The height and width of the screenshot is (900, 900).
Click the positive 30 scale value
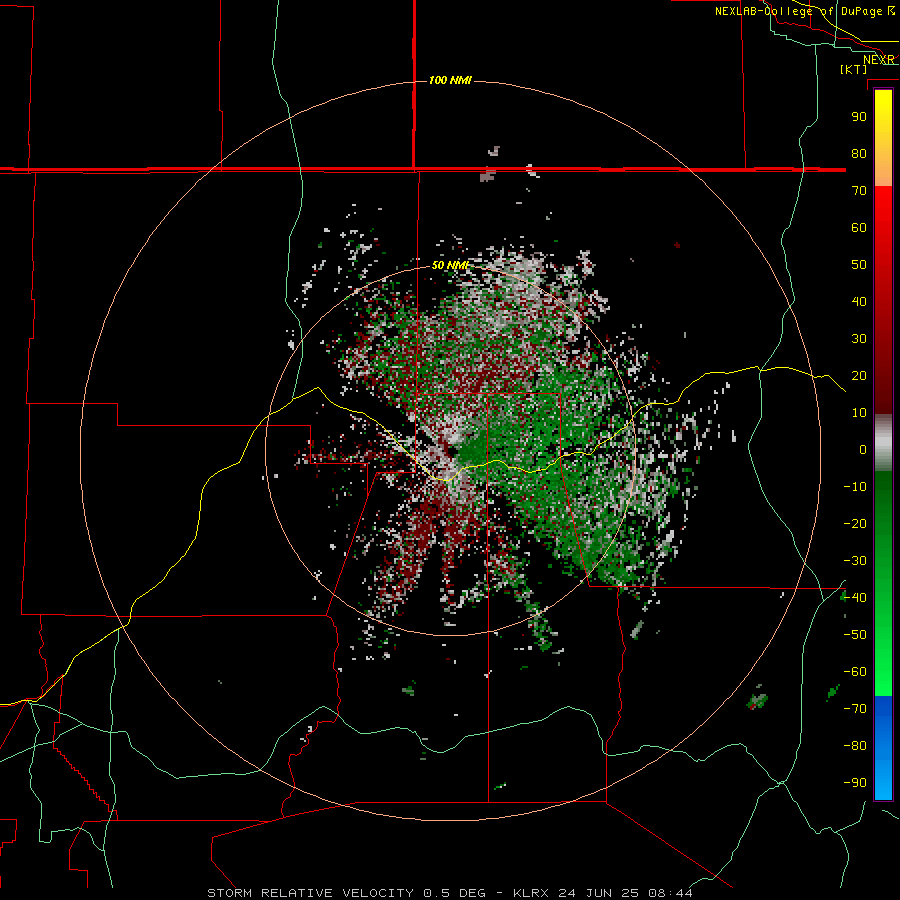click(859, 339)
